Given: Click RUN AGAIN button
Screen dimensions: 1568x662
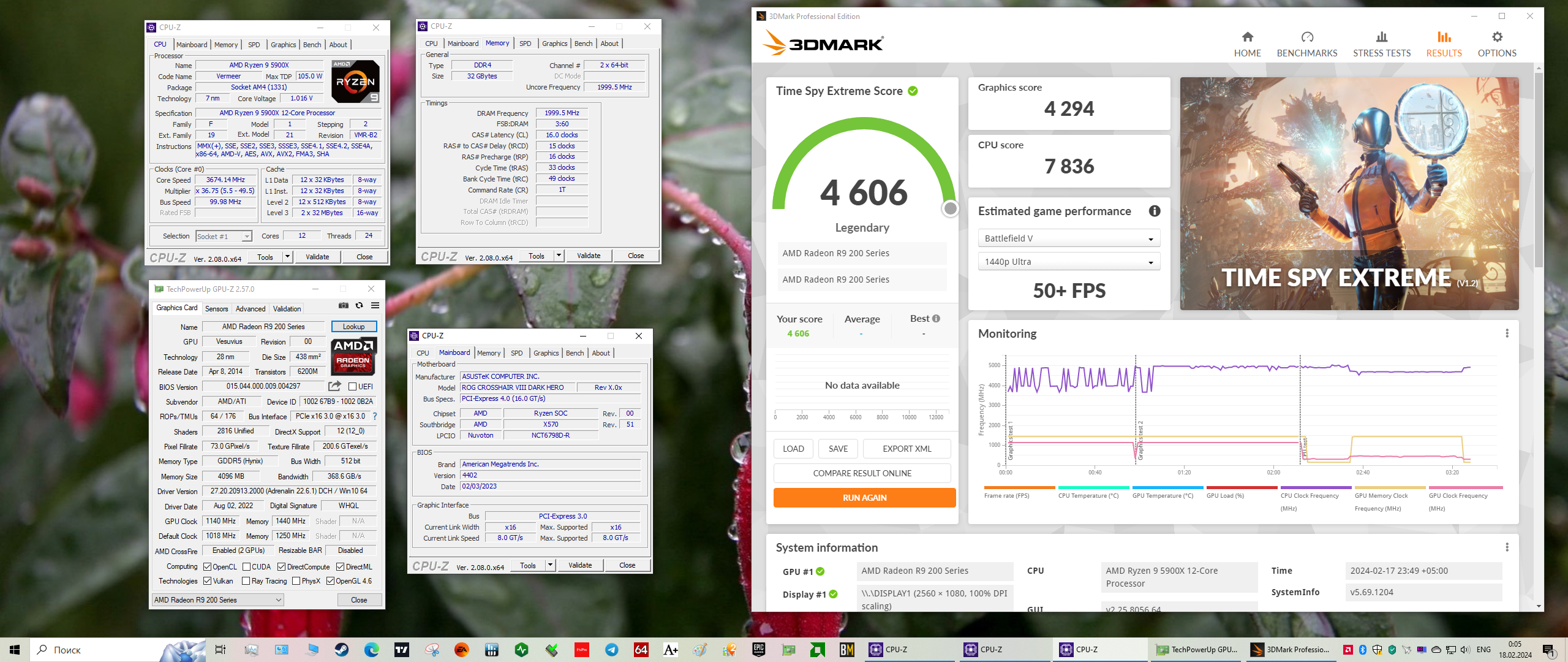Looking at the screenshot, I should (x=864, y=498).
